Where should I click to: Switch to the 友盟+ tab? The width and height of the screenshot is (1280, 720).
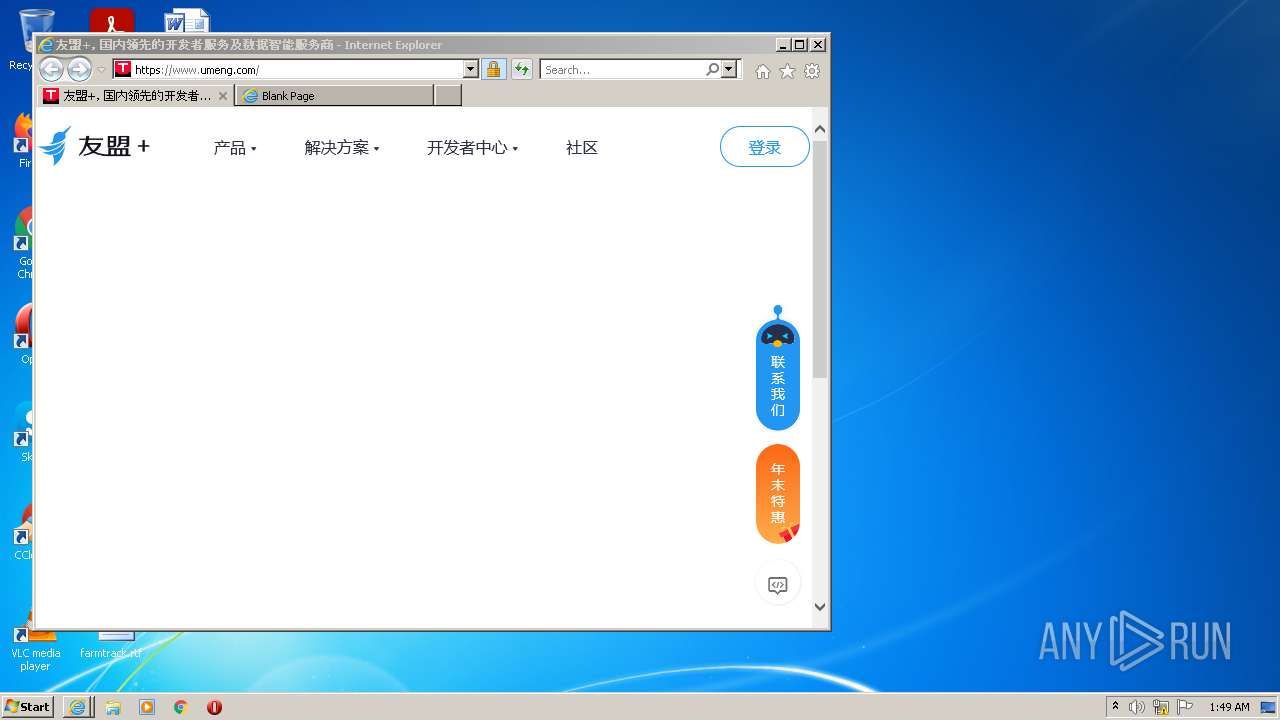click(136, 96)
